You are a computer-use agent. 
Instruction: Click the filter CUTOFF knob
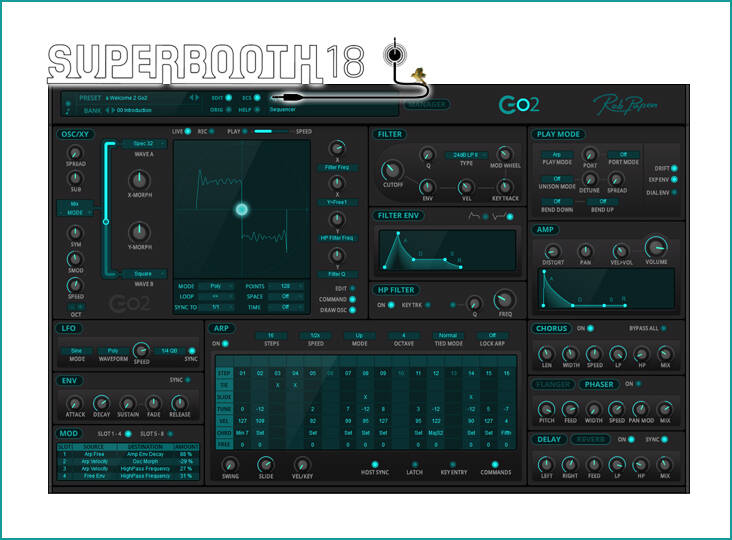392,170
